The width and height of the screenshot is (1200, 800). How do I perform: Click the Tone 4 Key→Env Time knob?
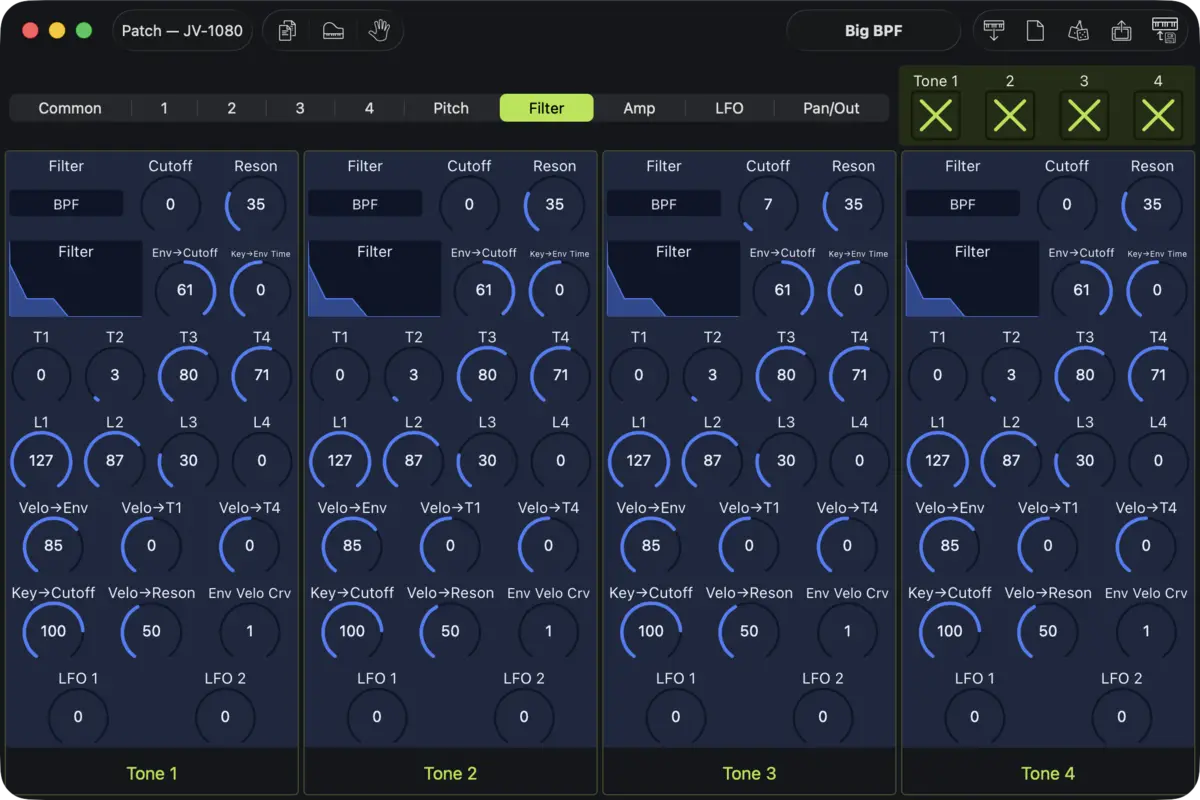tap(1157, 290)
